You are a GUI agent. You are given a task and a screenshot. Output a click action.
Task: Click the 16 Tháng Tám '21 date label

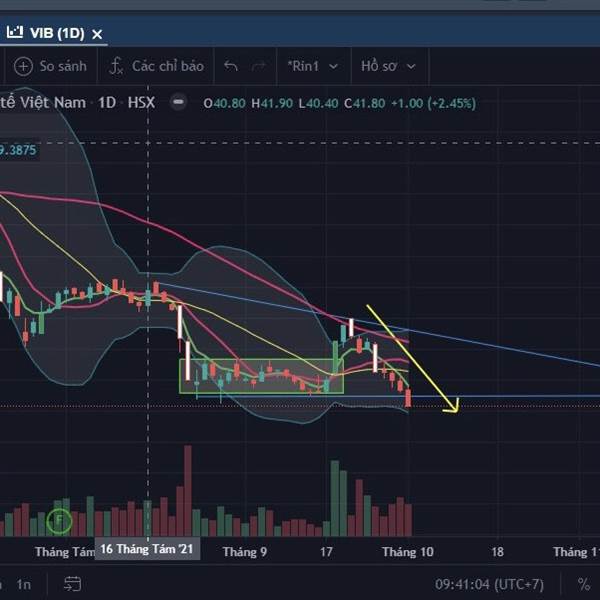point(147,549)
